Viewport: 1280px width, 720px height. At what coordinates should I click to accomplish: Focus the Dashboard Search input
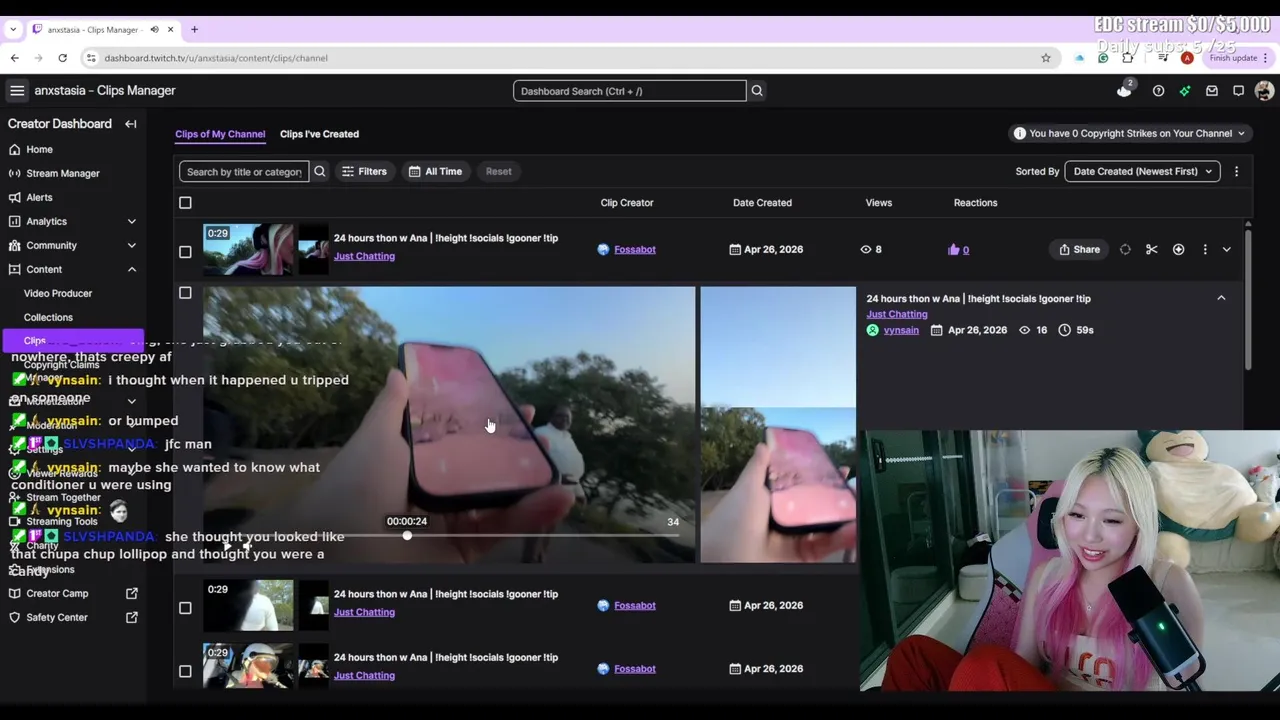pyautogui.click(x=630, y=91)
